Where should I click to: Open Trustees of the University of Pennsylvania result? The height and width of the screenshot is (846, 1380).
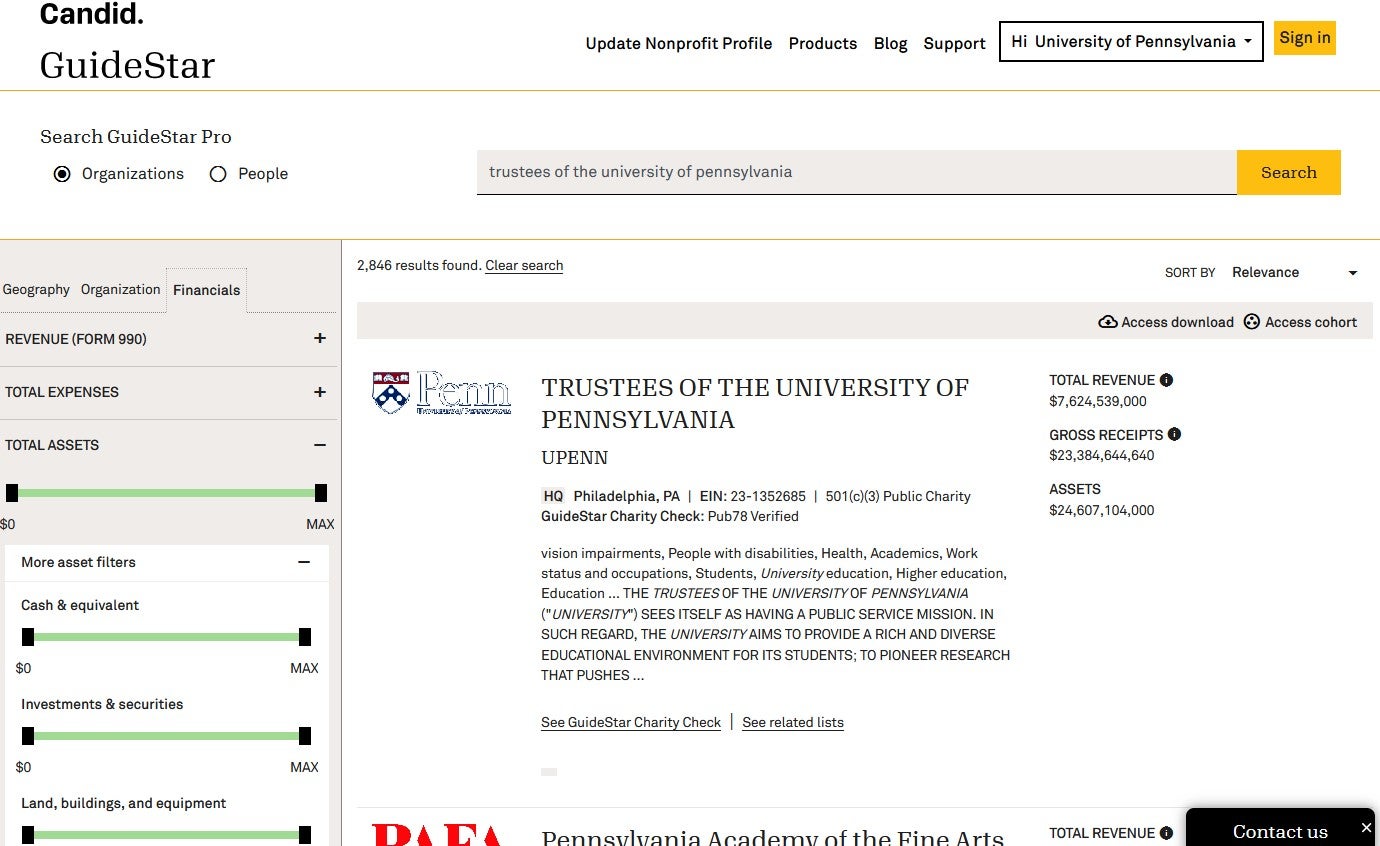click(755, 403)
